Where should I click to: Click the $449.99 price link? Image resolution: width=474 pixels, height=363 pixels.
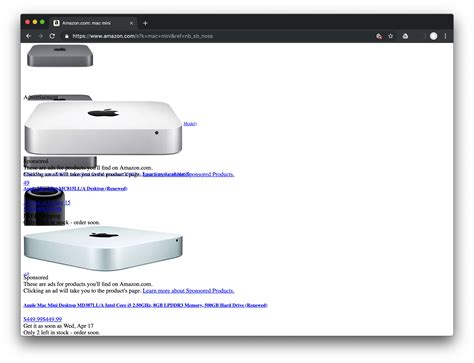(x=43, y=319)
